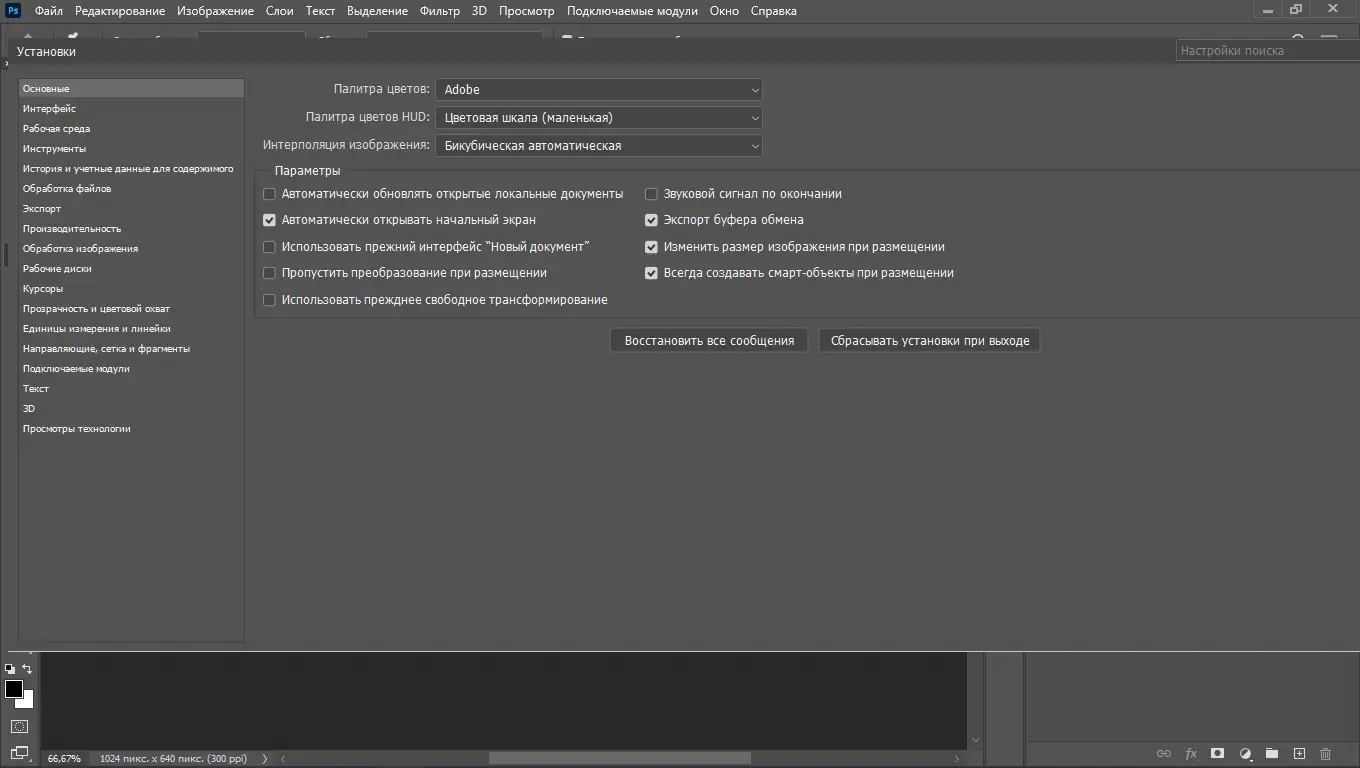Open the Подключаемые модули menu
Image resolution: width=1360 pixels, height=768 pixels.
pos(632,11)
